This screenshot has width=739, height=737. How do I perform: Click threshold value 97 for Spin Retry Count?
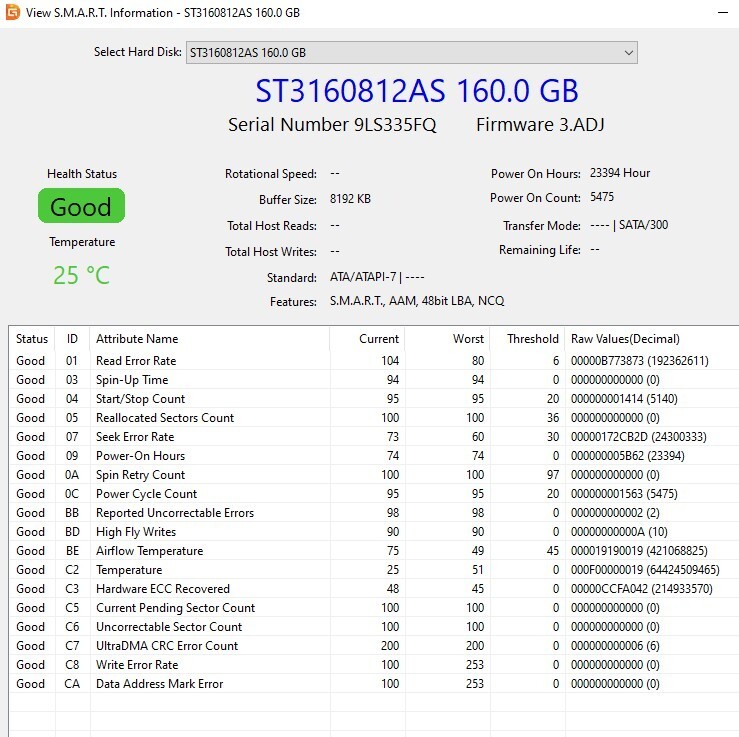552,475
